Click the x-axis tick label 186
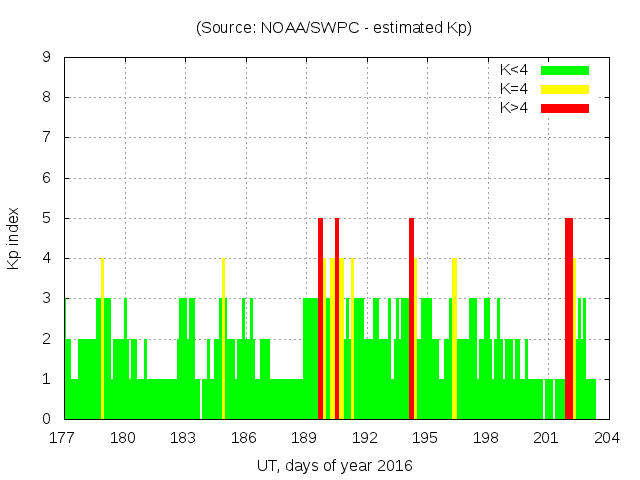The image size is (640, 480). point(244,437)
